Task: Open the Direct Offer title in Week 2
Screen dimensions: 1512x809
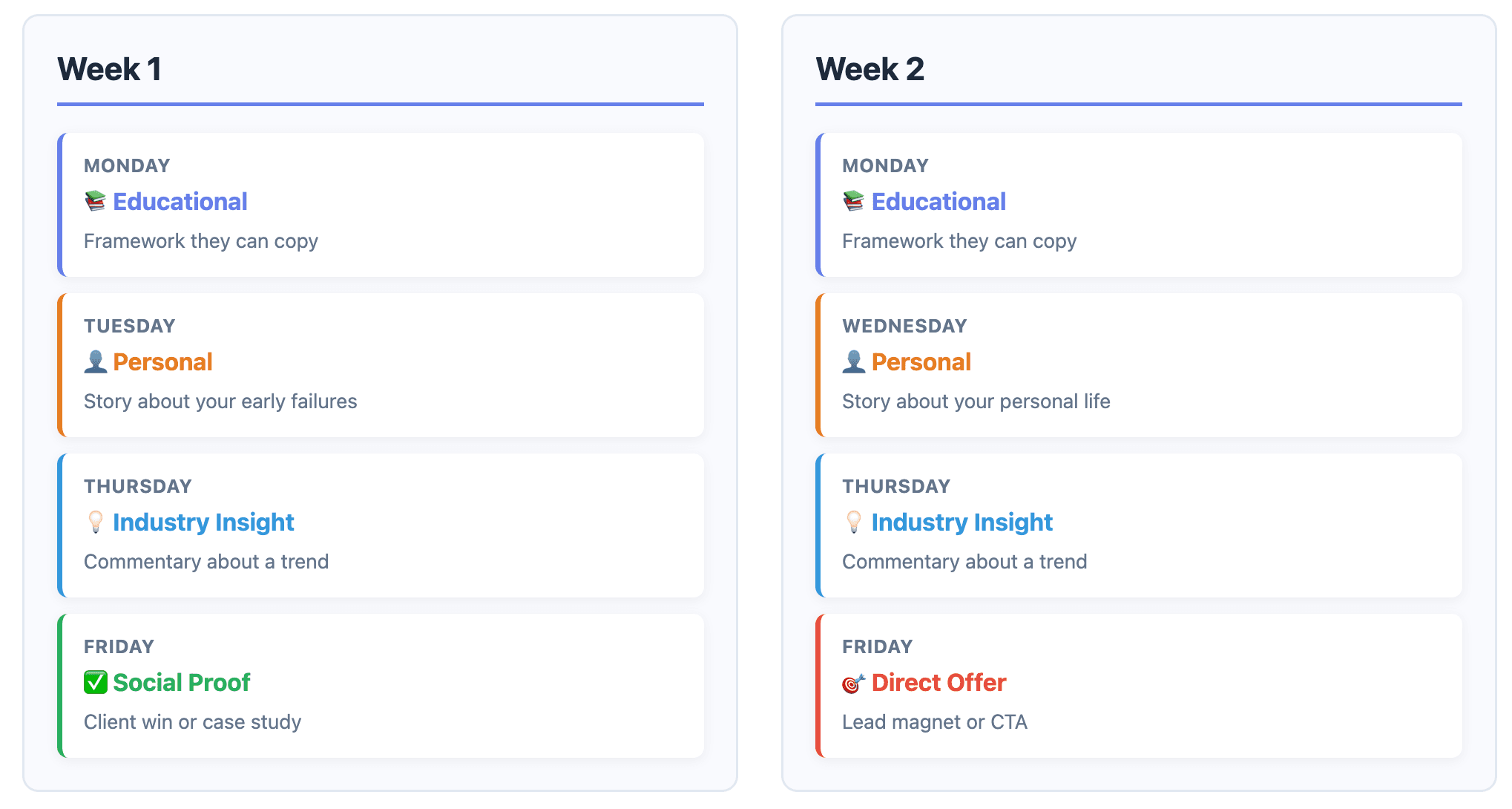Action: coord(939,682)
